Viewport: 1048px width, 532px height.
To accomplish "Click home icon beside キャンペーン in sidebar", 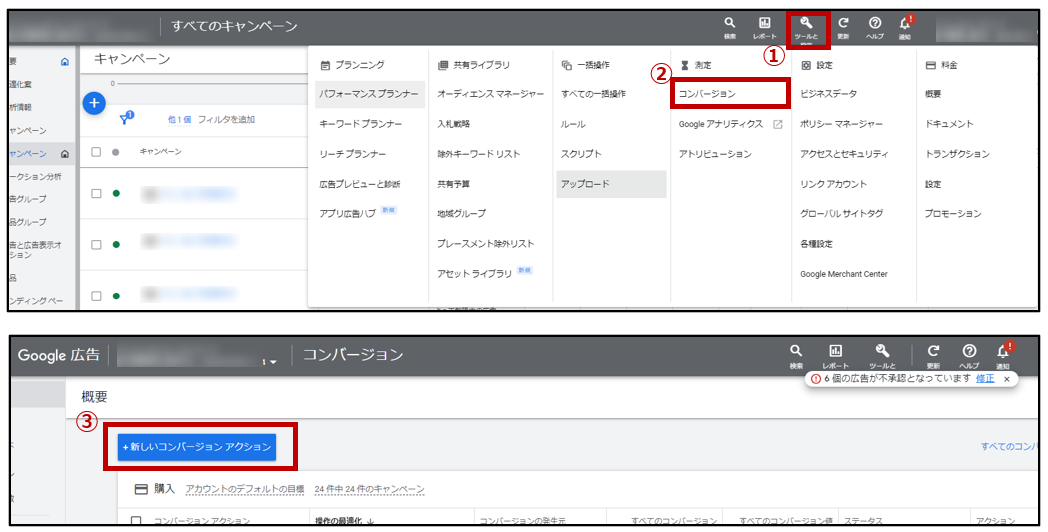I will click(x=65, y=154).
